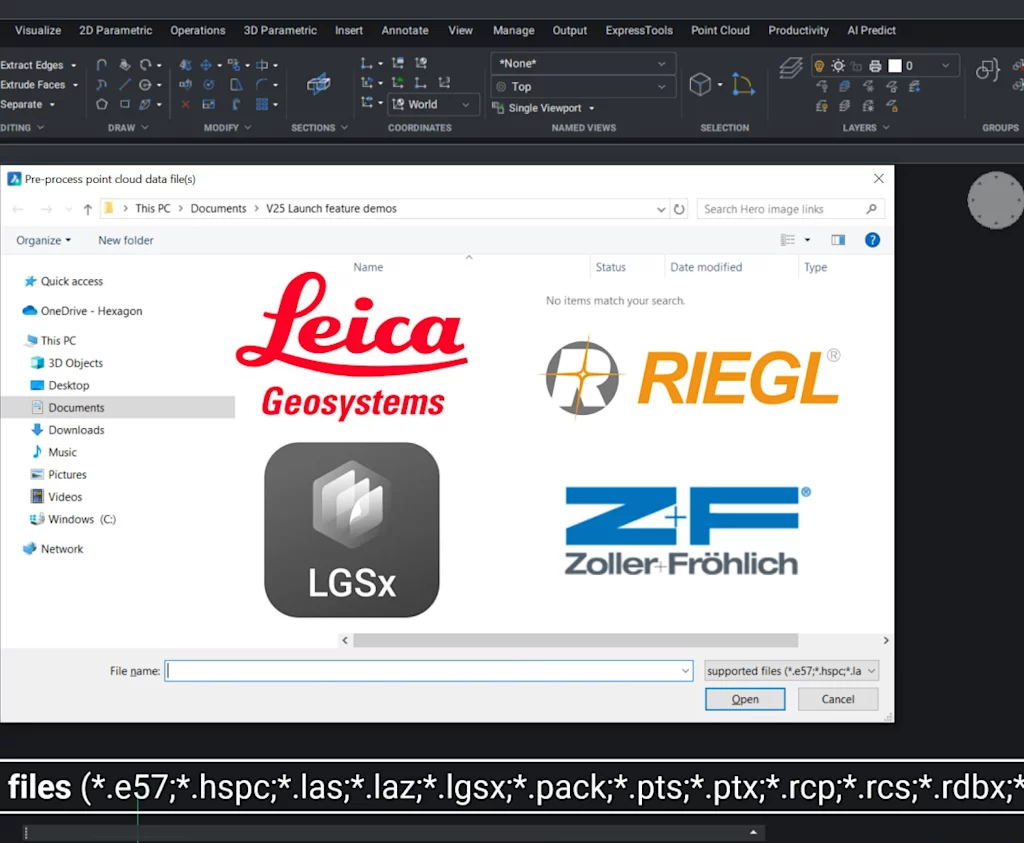The image size is (1024, 843).
Task: Click the Move tool in Modify
Action: (206, 65)
